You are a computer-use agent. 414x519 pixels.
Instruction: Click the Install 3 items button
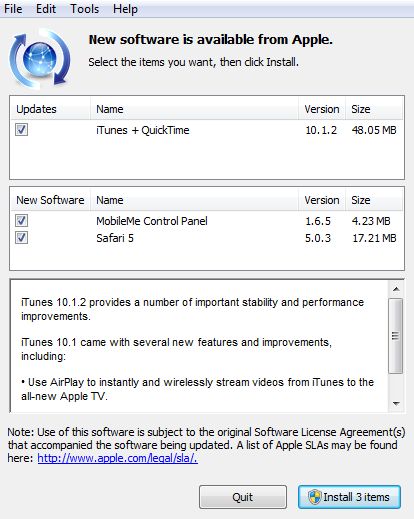(x=349, y=497)
